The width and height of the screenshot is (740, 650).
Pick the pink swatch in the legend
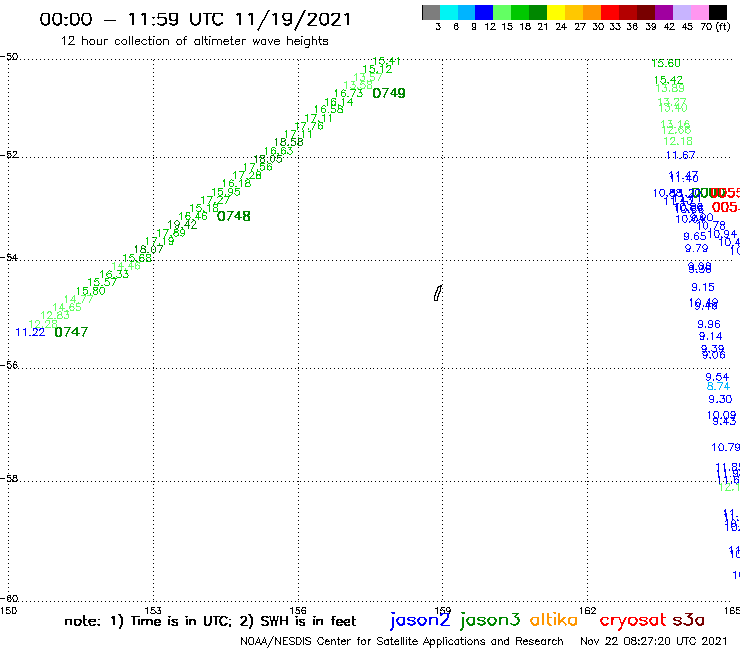pyautogui.click(x=699, y=12)
